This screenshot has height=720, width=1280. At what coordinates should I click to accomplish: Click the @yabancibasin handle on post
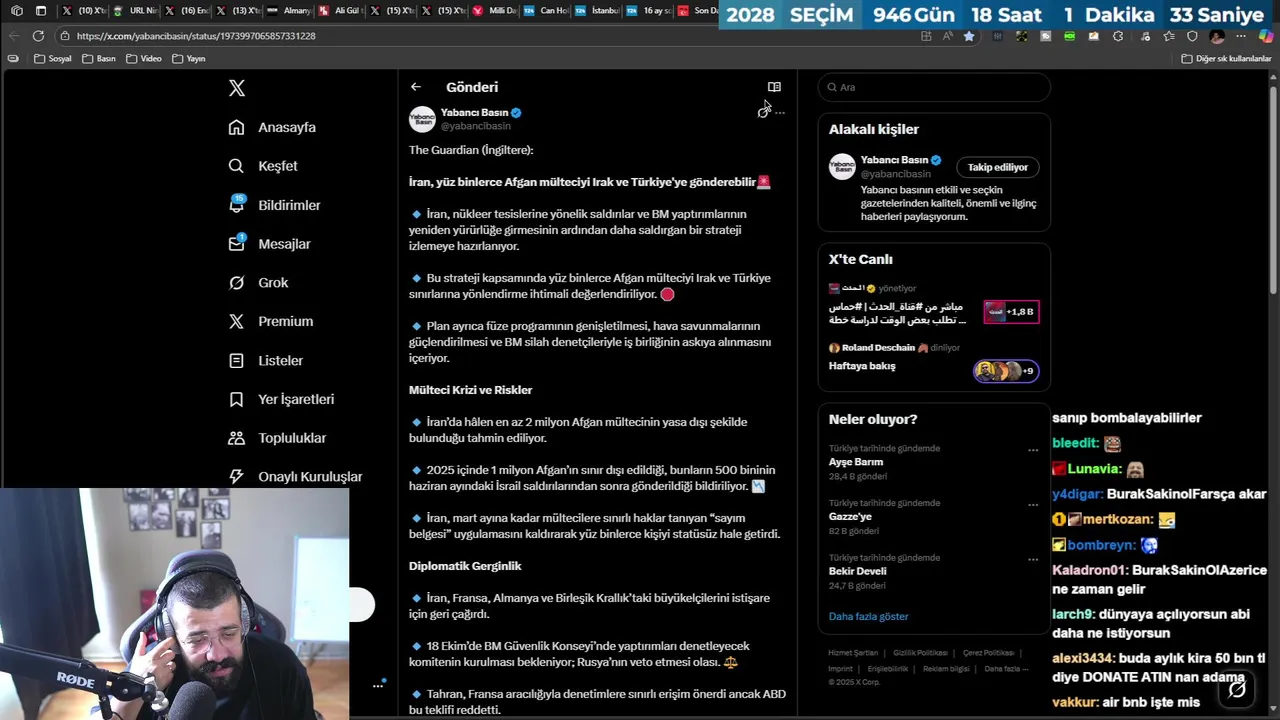(x=476, y=126)
